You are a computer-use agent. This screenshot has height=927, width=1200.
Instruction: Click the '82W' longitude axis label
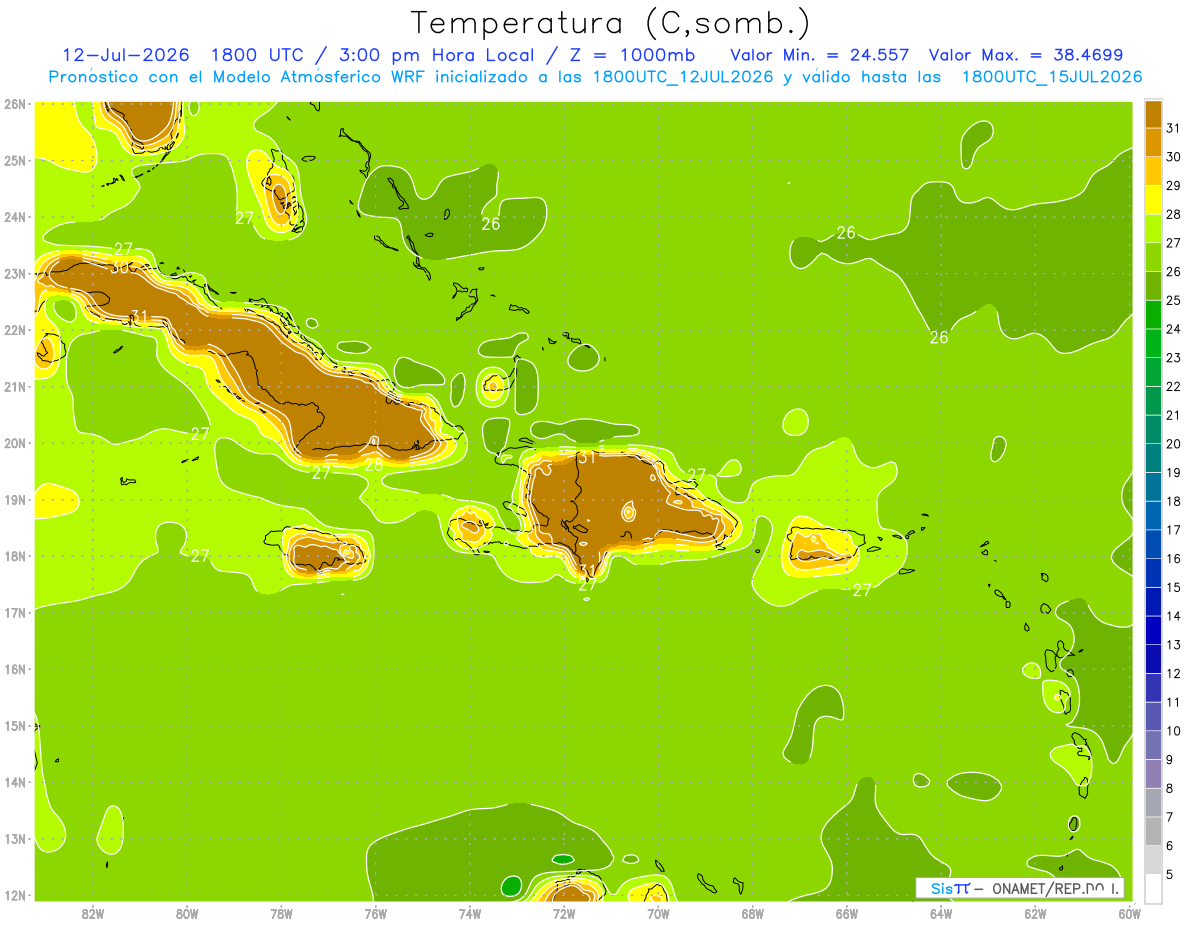coord(93,912)
